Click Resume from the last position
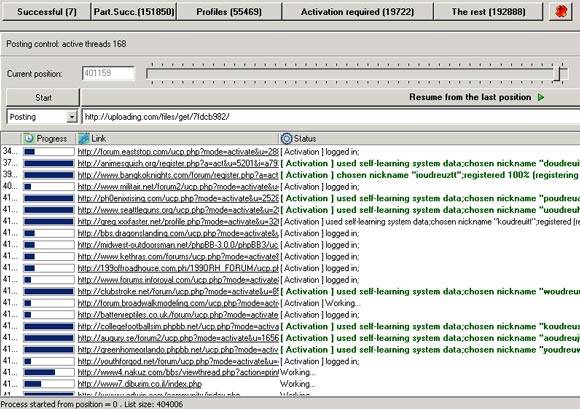Viewport: 580px width, 409px height. [470, 97]
